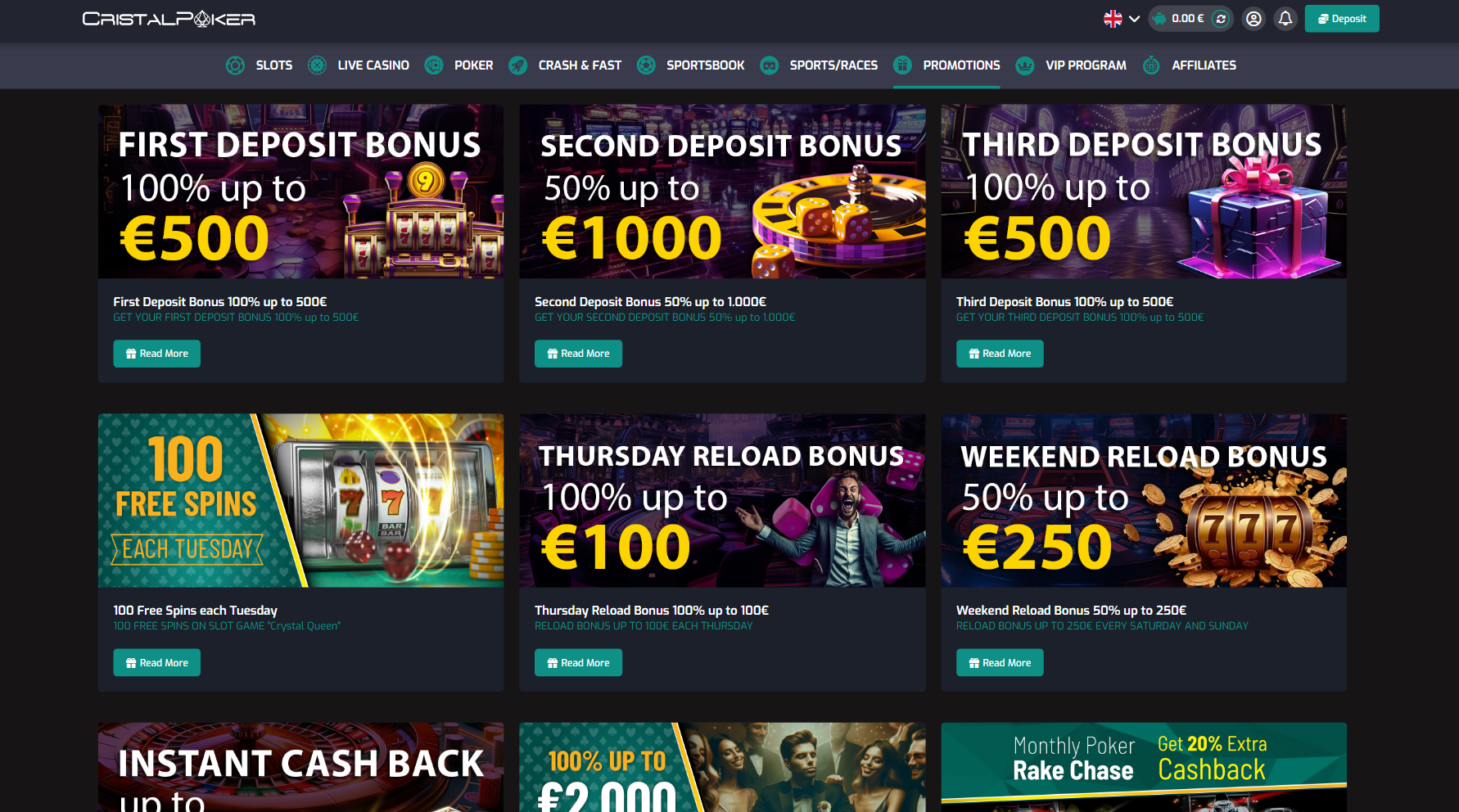Click the Crash & Fast rocket icon
The height and width of the screenshot is (812, 1459).
[517, 65]
